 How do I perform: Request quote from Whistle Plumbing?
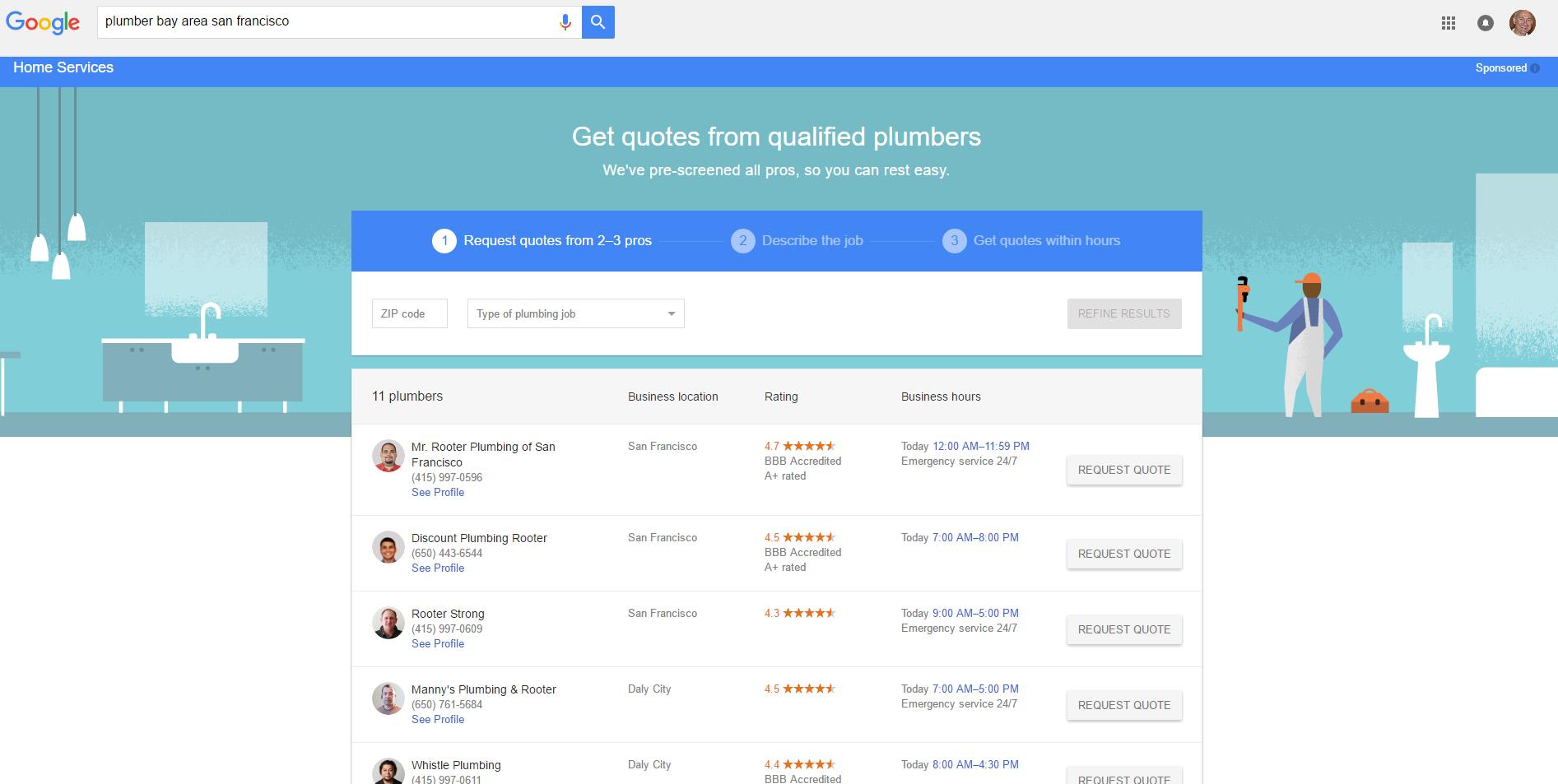pyautogui.click(x=1124, y=777)
